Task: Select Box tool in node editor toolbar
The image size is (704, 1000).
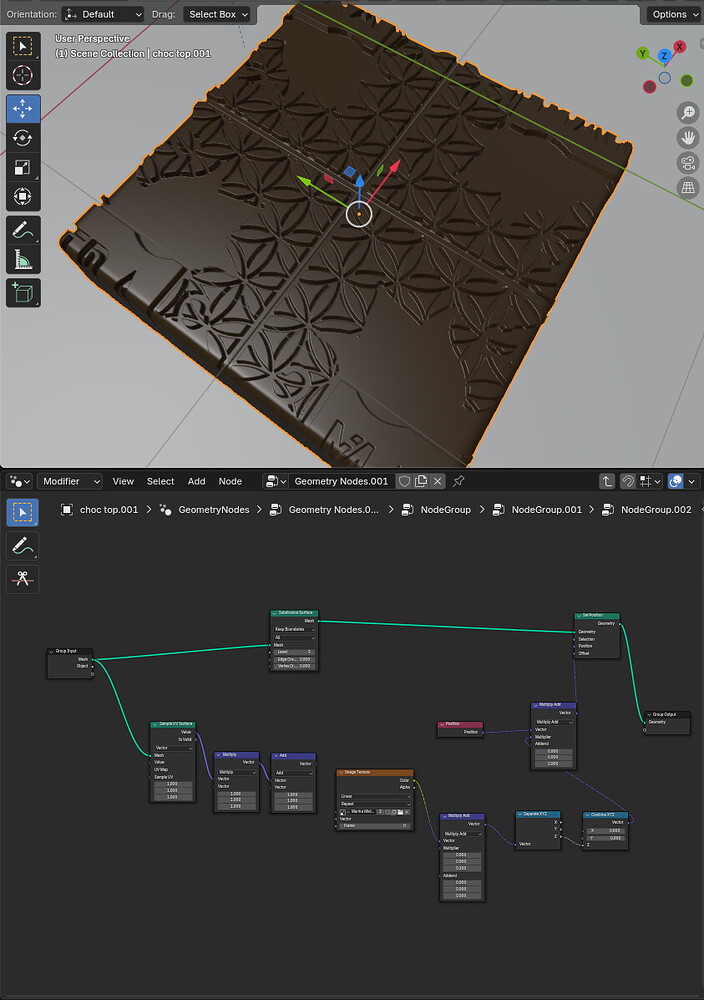Action: (22, 513)
